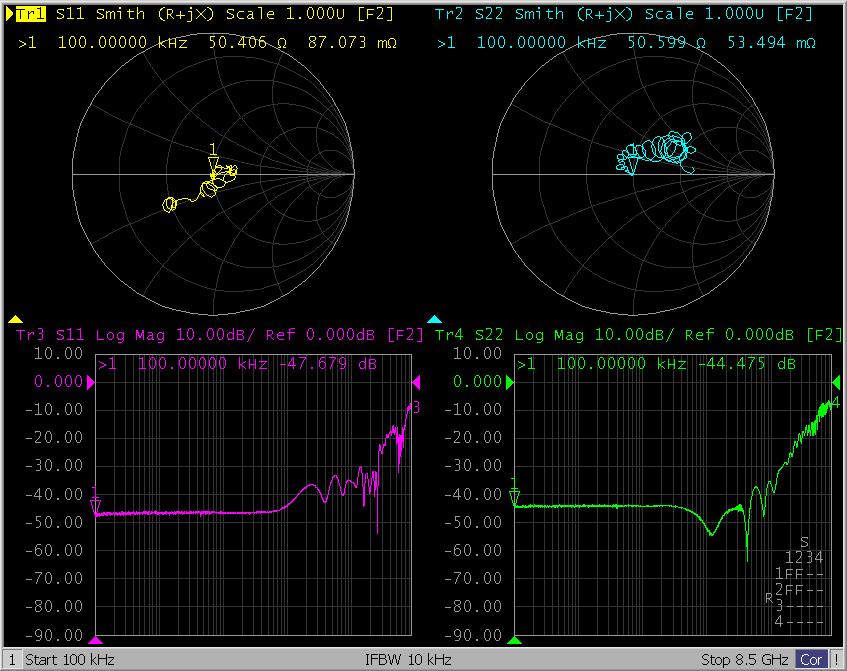Click the IFBW 10 kHz readout
Screen dimensions: 847x671
pos(408,660)
